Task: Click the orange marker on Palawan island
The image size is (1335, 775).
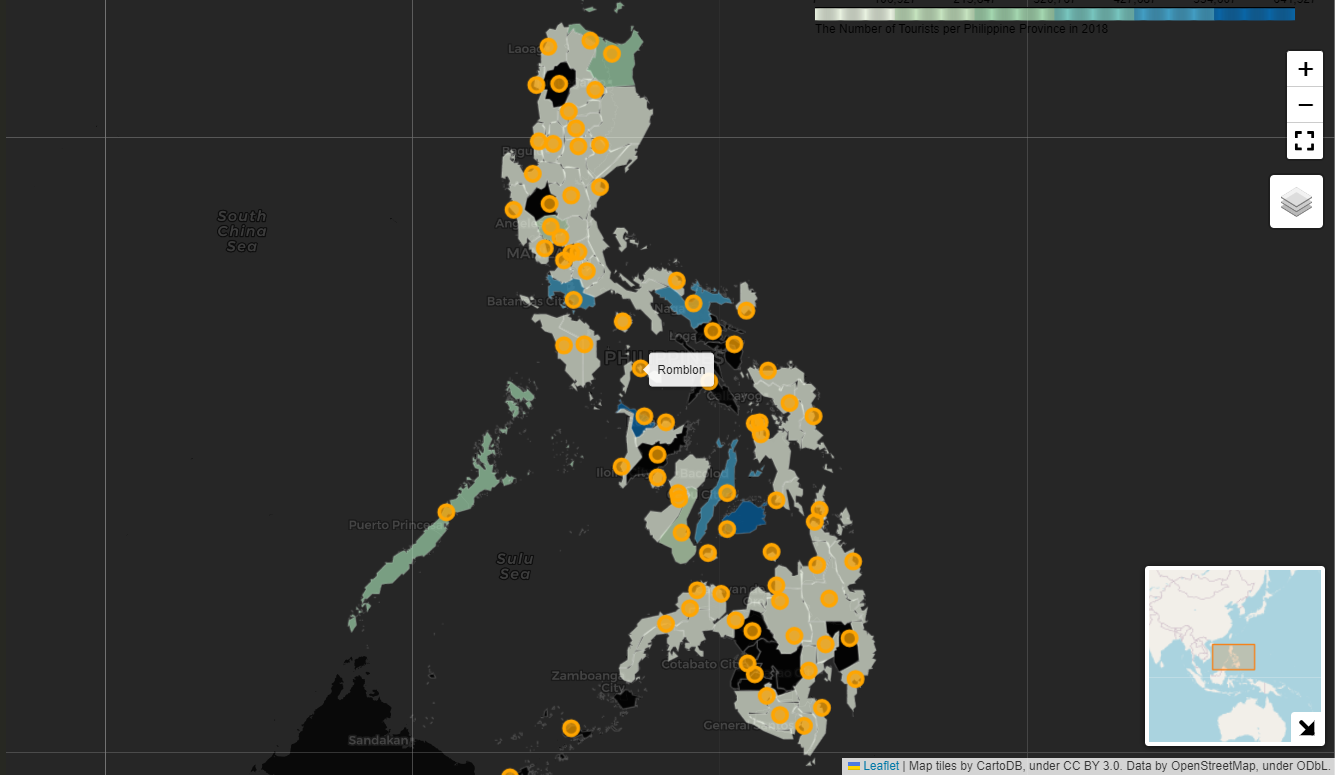Action: (446, 513)
